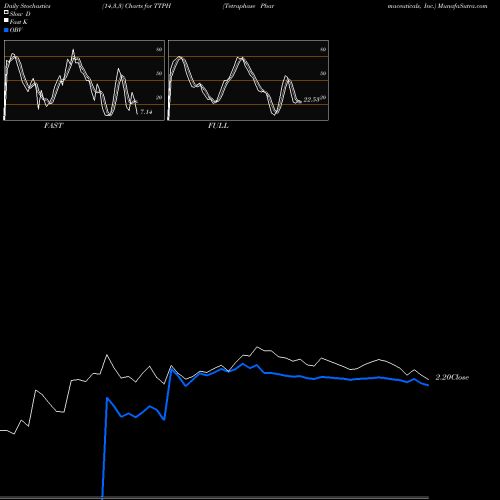
Task: Click the Slow D legend swatch
Action: point(6,12)
